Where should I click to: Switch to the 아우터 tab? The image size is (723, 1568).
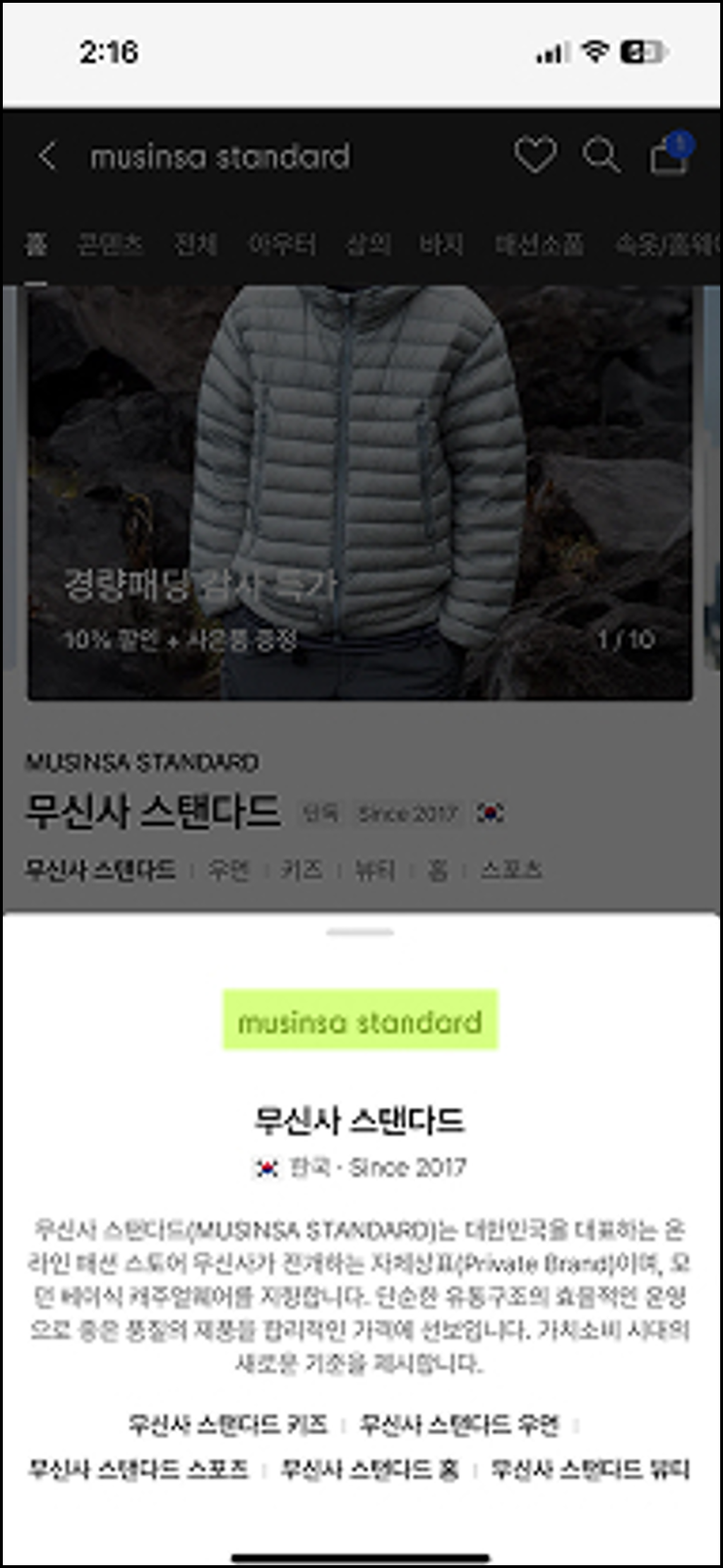[x=282, y=244]
